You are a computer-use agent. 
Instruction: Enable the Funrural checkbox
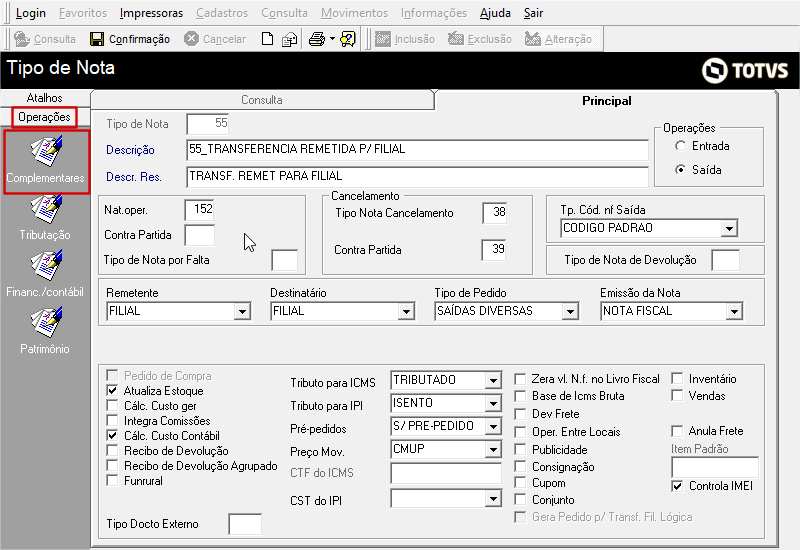coord(112,481)
